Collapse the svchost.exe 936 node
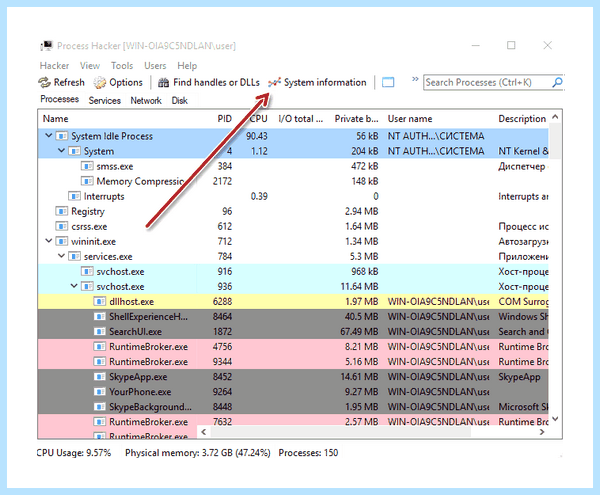600x495 pixels. coord(74,286)
